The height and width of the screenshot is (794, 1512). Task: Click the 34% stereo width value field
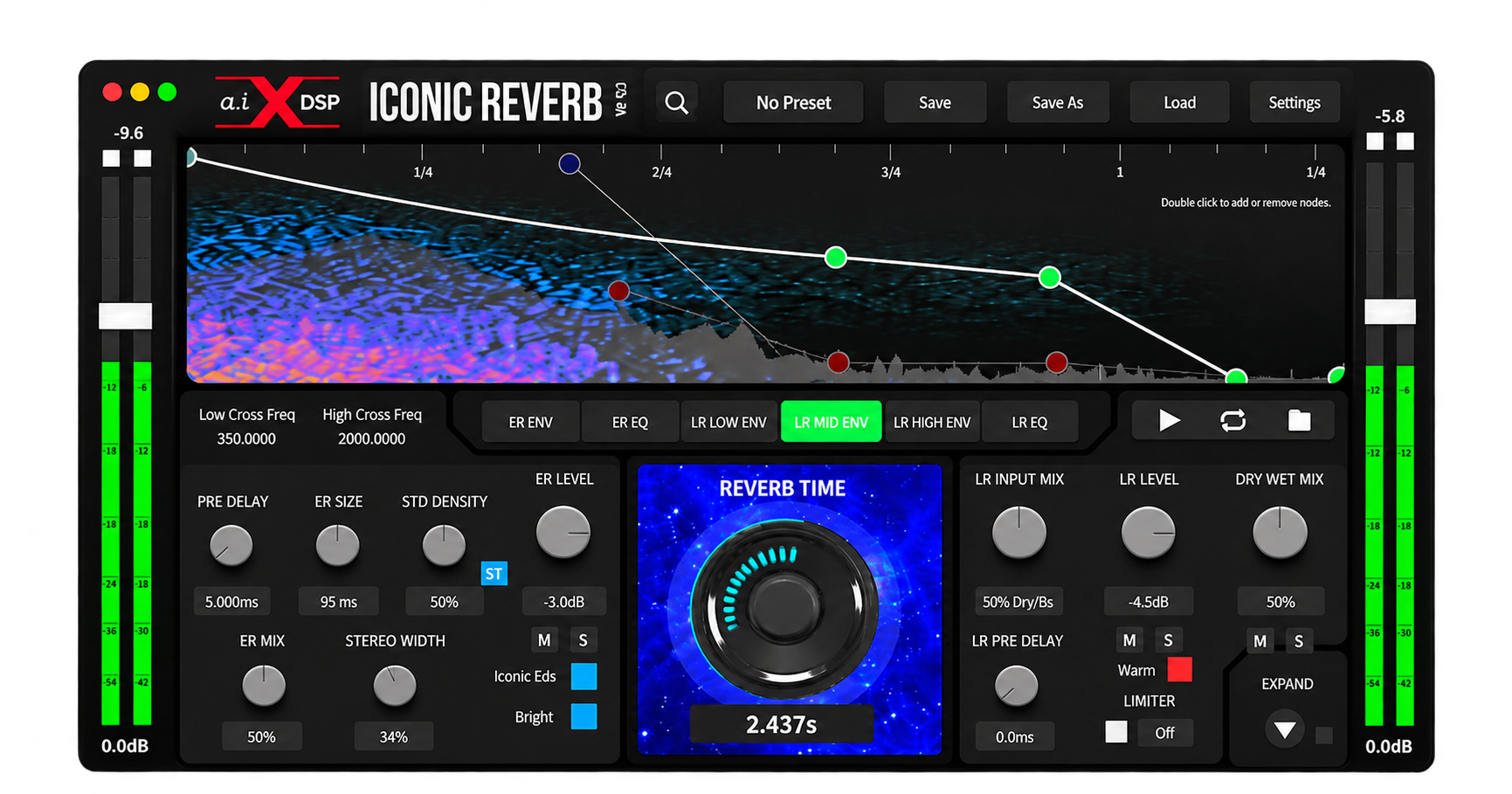tap(393, 737)
